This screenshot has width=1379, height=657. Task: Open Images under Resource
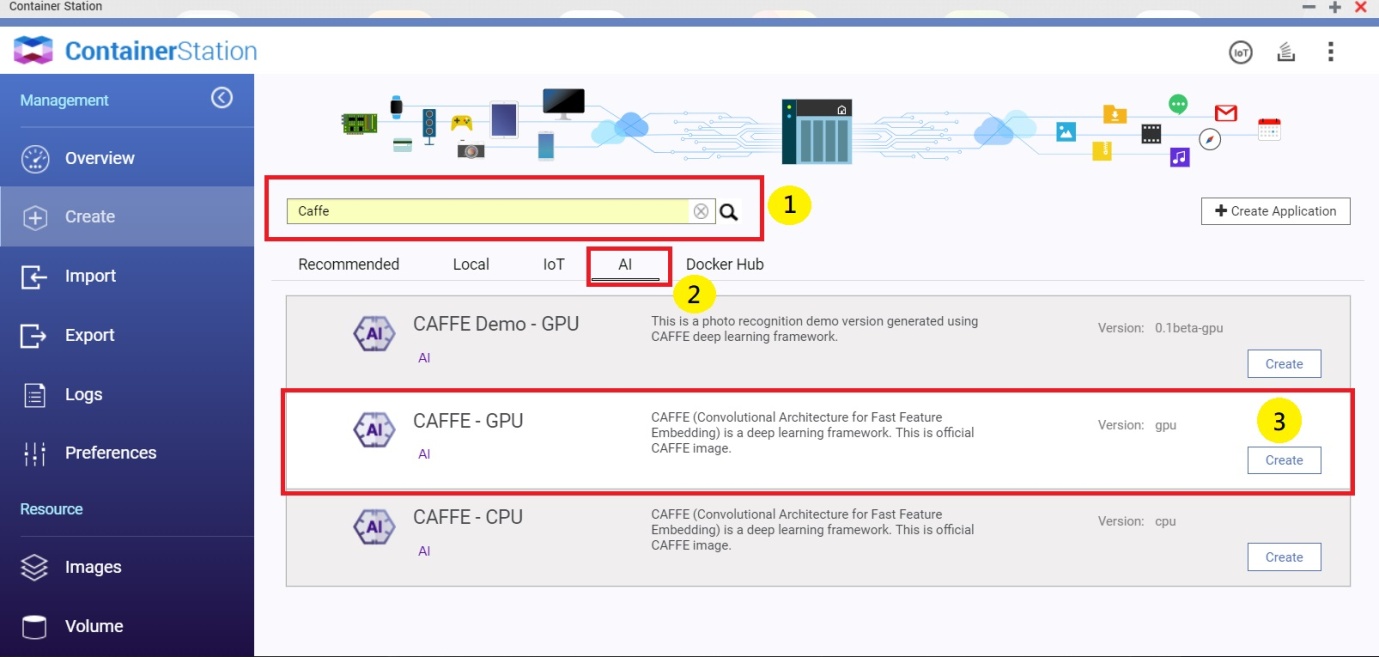pyautogui.click(x=92, y=567)
